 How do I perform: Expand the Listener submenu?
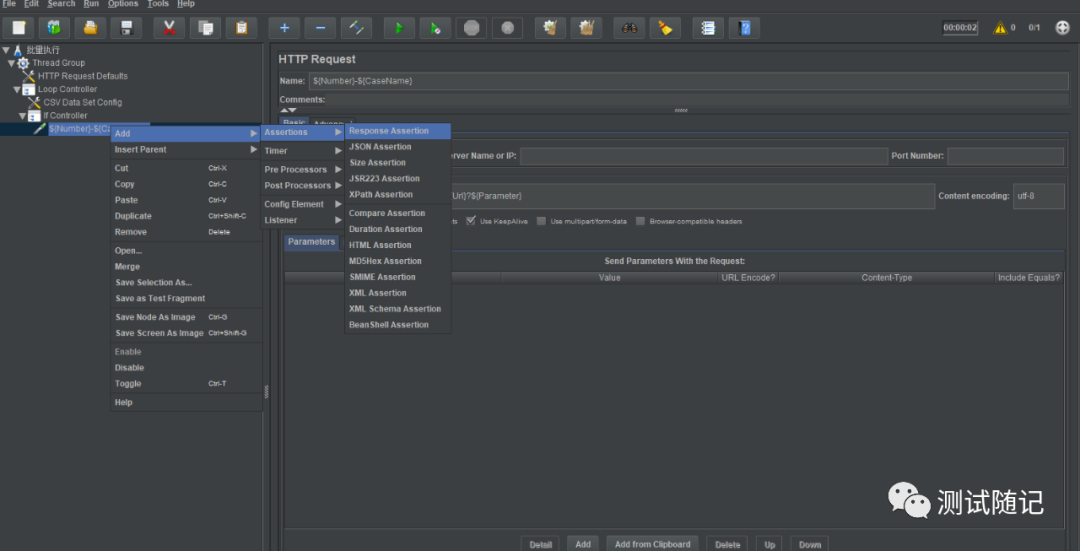[302, 220]
